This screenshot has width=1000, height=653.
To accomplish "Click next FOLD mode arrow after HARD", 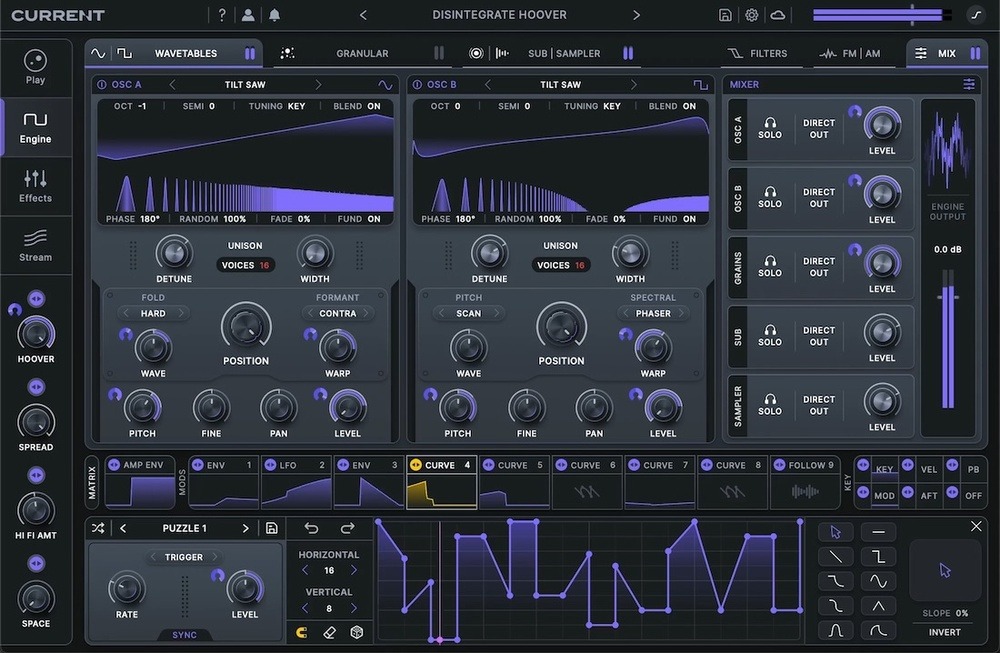I will point(181,313).
